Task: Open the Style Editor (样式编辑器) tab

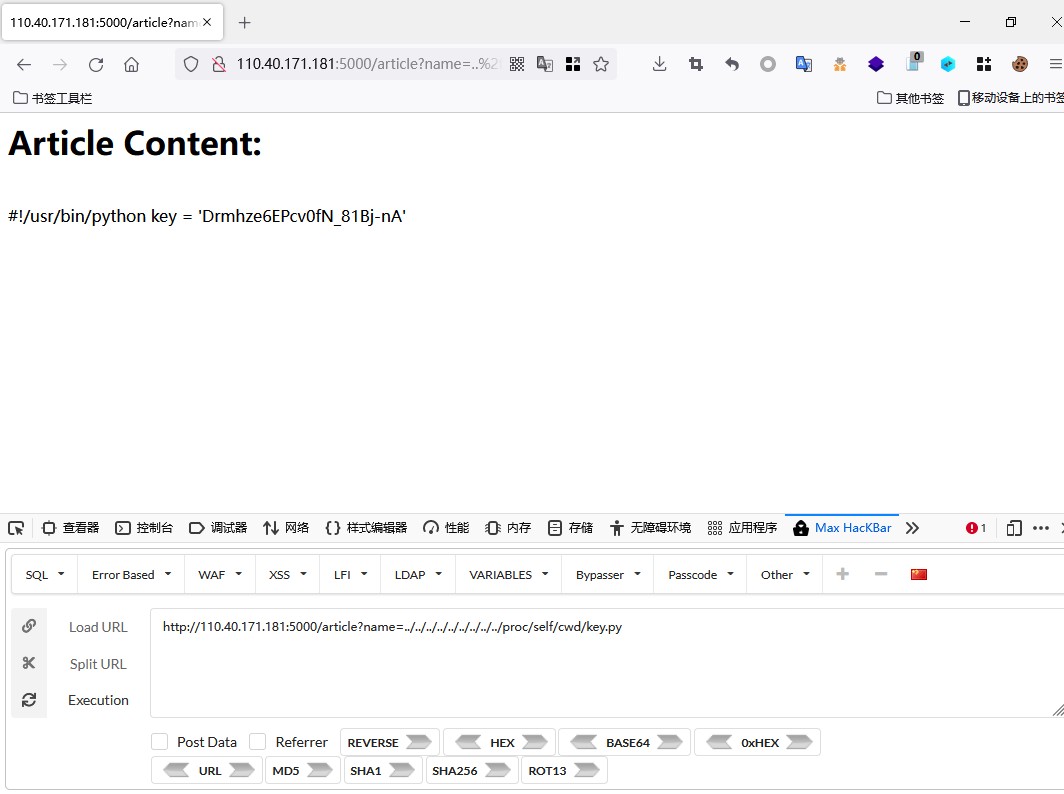Action: [366, 528]
